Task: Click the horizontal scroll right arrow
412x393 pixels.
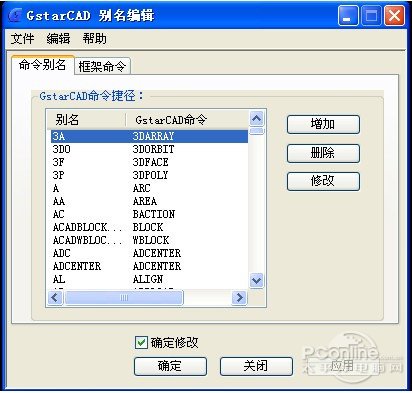Action: click(x=239, y=297)
